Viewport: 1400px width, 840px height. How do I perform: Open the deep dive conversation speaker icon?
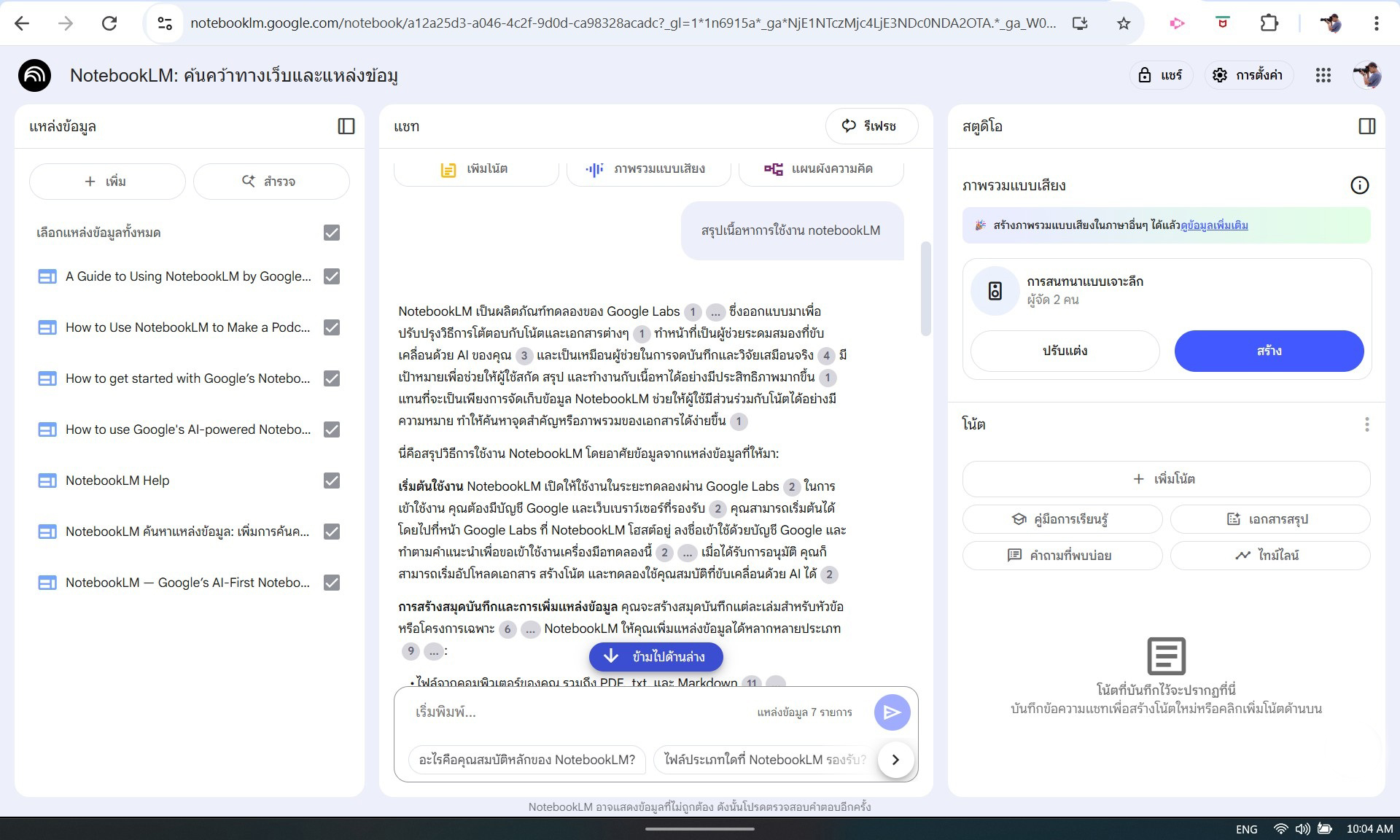(995, 291)
